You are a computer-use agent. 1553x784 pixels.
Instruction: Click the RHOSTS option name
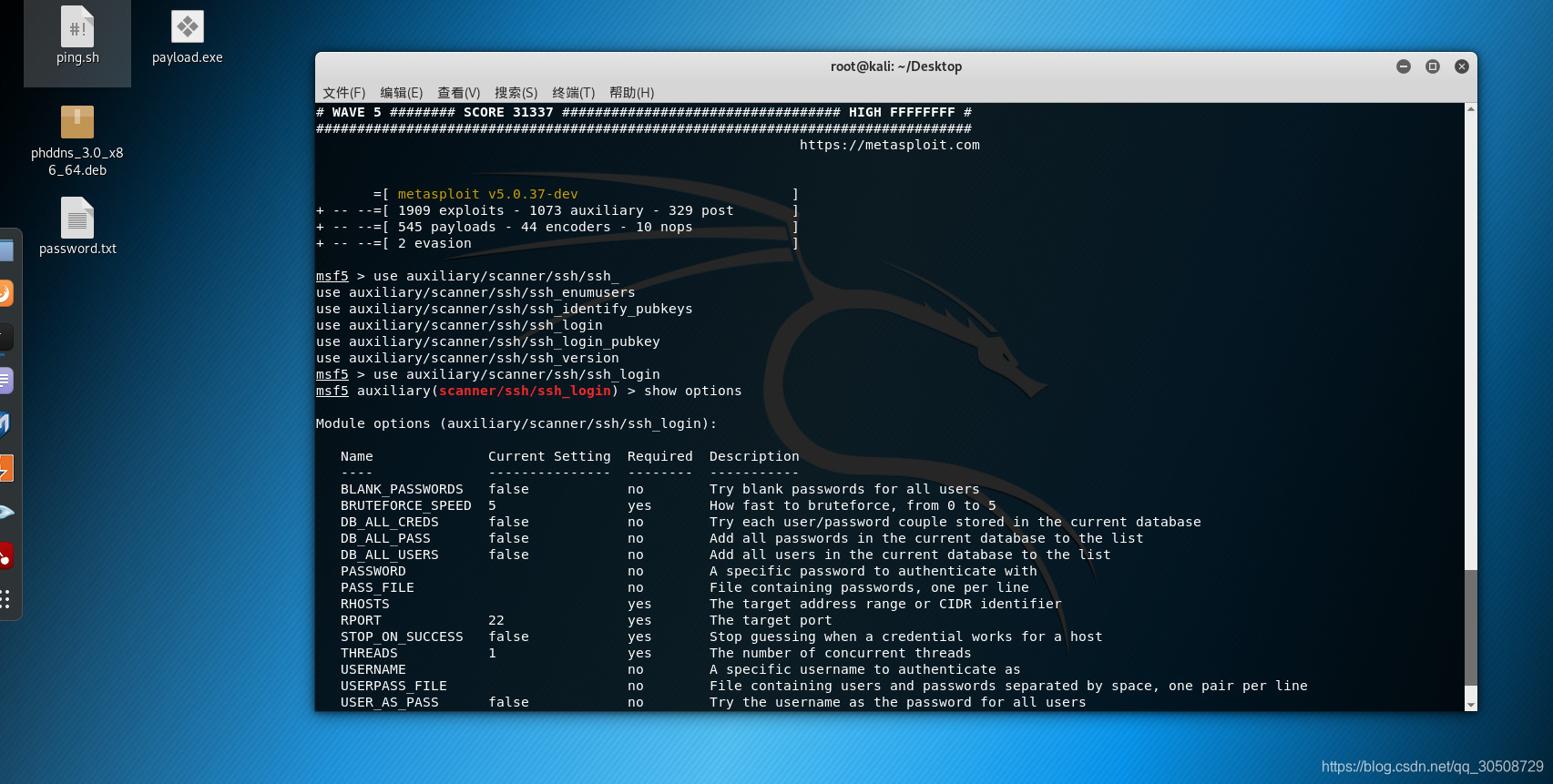point(365,604)
